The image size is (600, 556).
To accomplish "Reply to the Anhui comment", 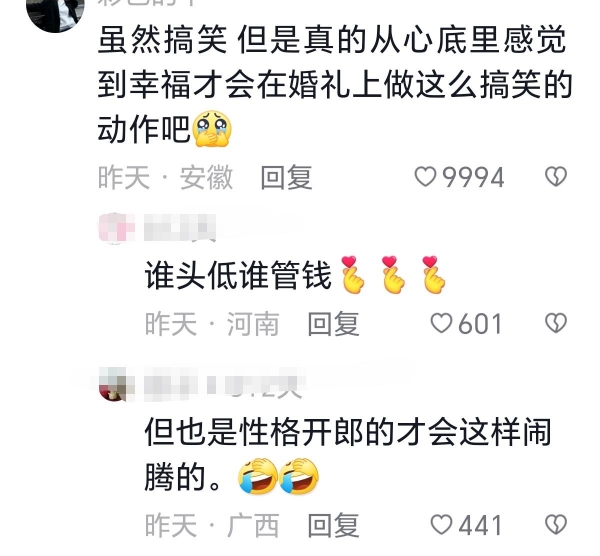I will [286, 177].
